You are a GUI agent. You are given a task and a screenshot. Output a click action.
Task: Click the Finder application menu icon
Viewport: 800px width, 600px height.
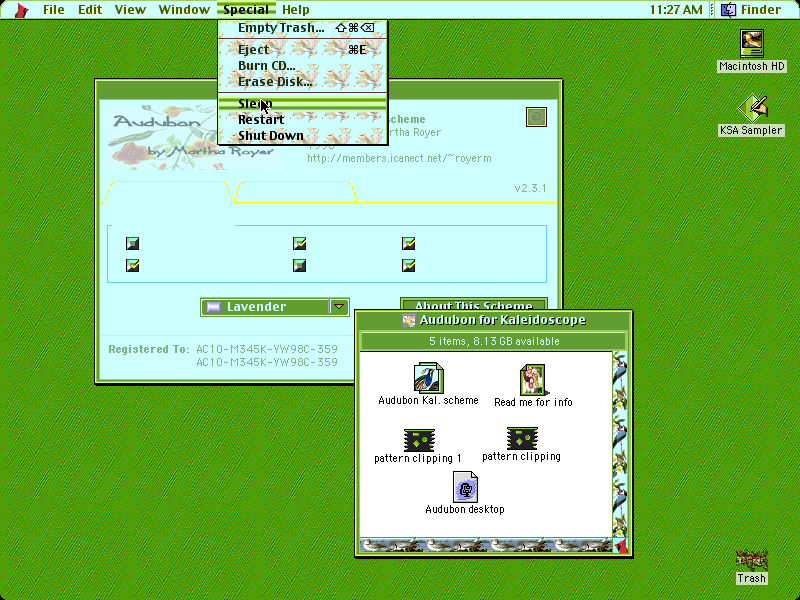click(x=729, y=10)
